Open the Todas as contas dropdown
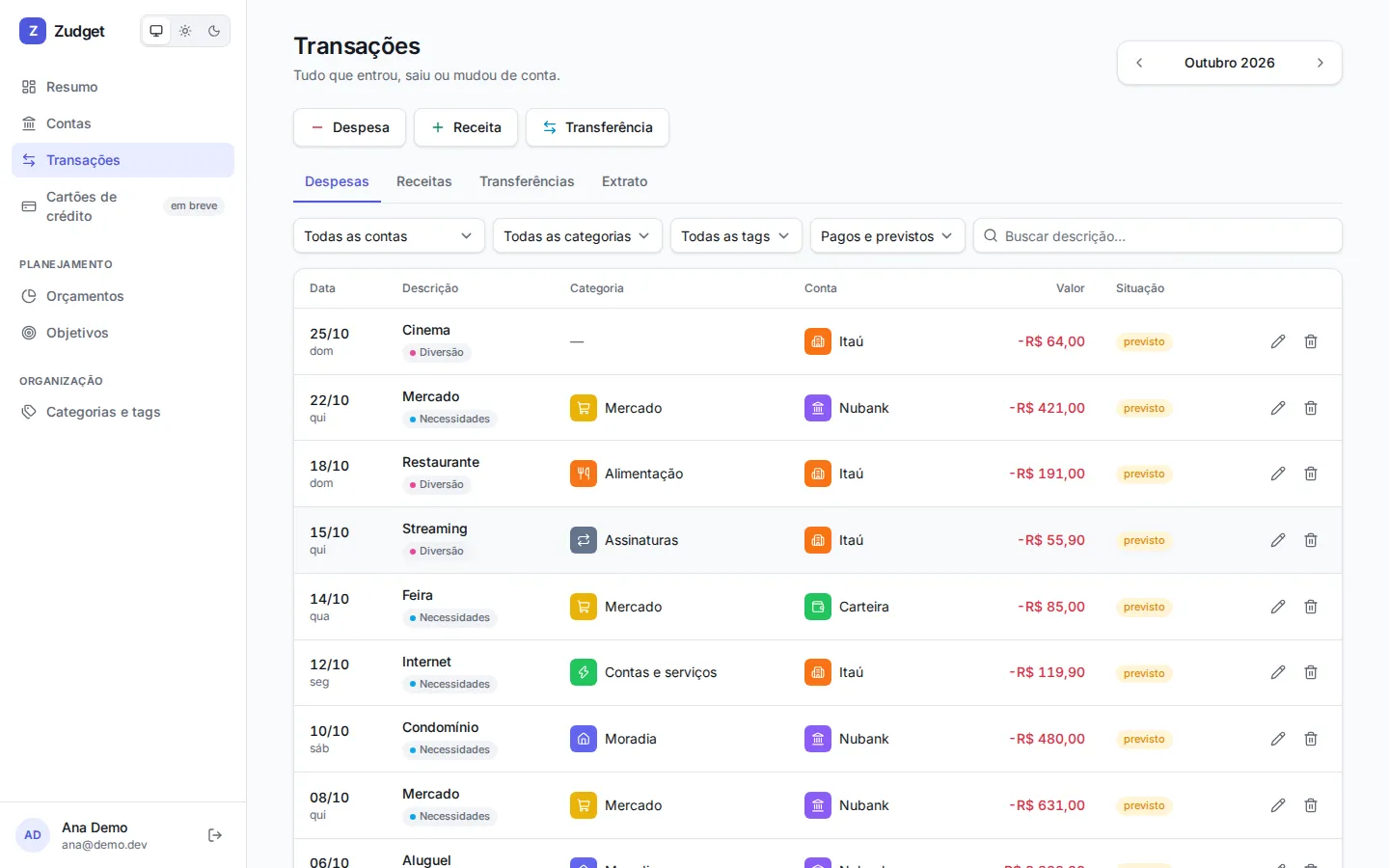 [389, 236]
